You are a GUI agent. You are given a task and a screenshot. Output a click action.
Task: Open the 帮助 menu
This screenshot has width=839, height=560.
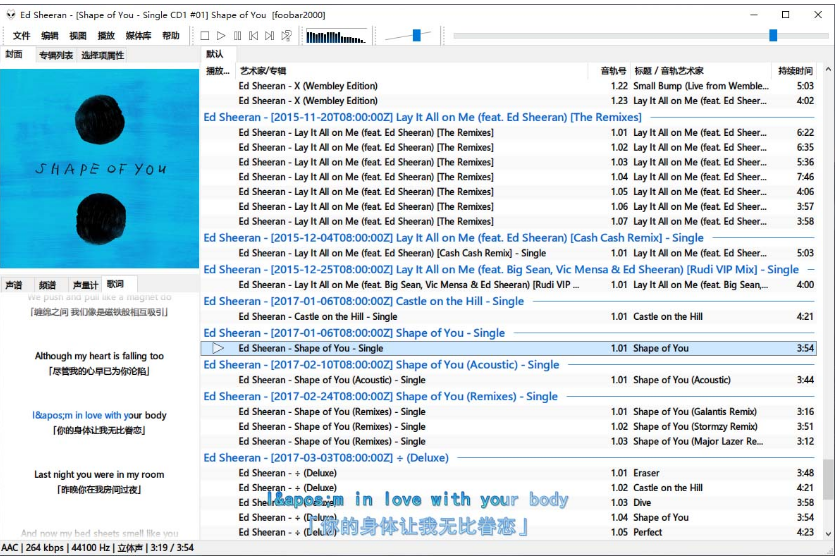coord(171,36)
